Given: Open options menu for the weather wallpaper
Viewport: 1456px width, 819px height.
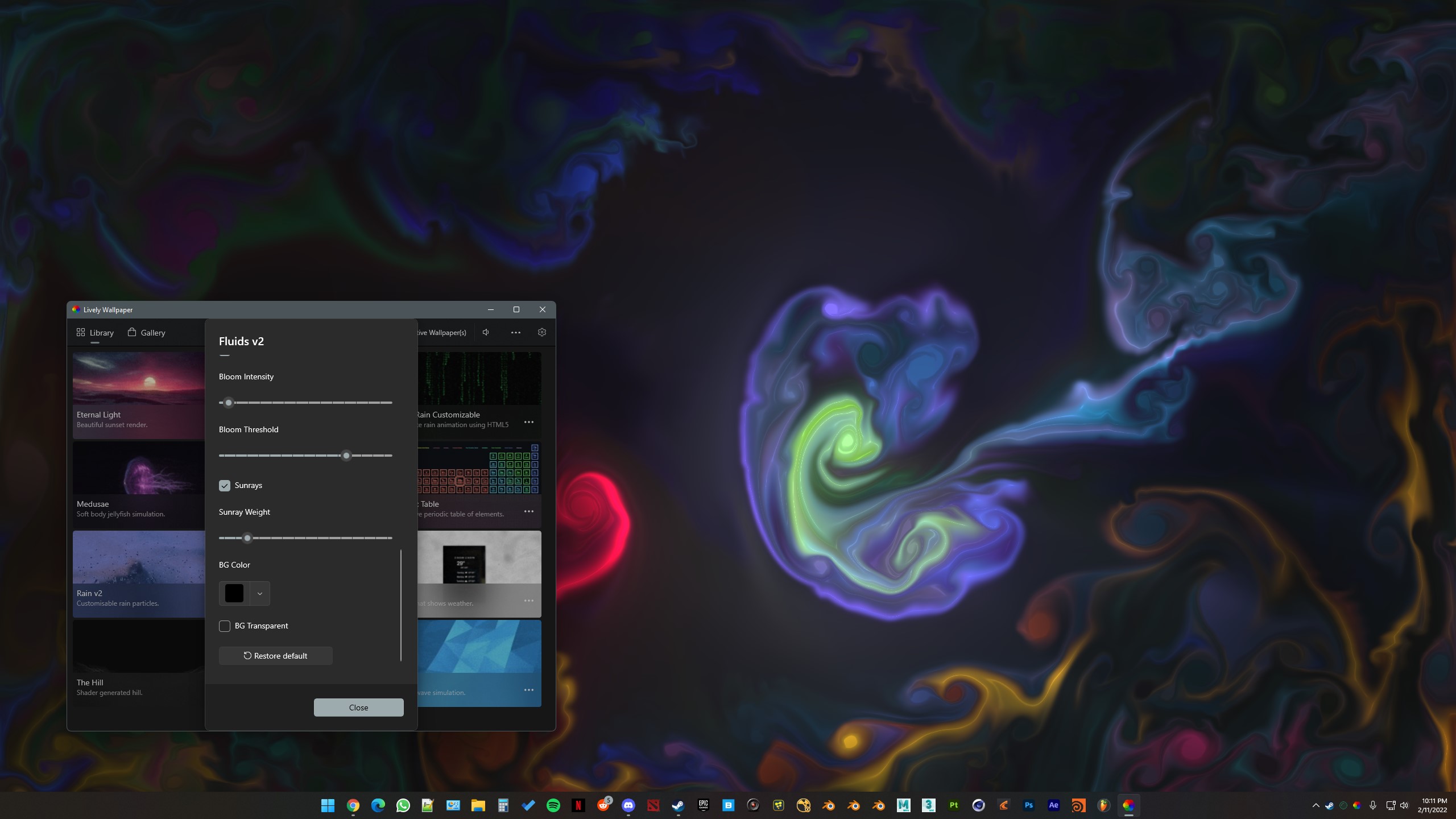Looking at the screenshot, I should 529,600.
